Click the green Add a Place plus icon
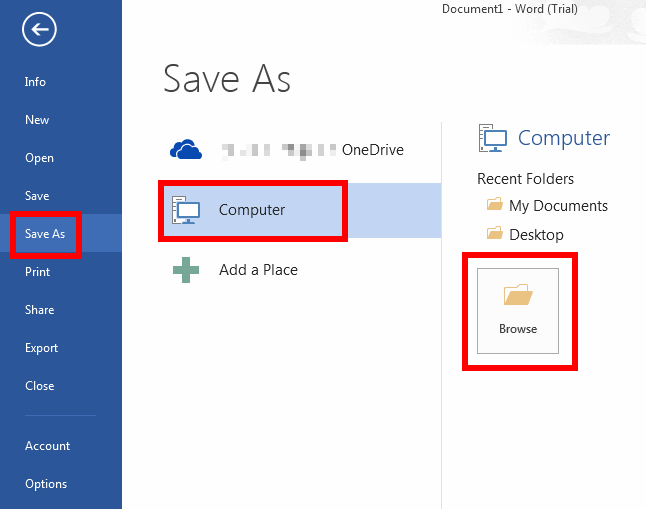 186,270
